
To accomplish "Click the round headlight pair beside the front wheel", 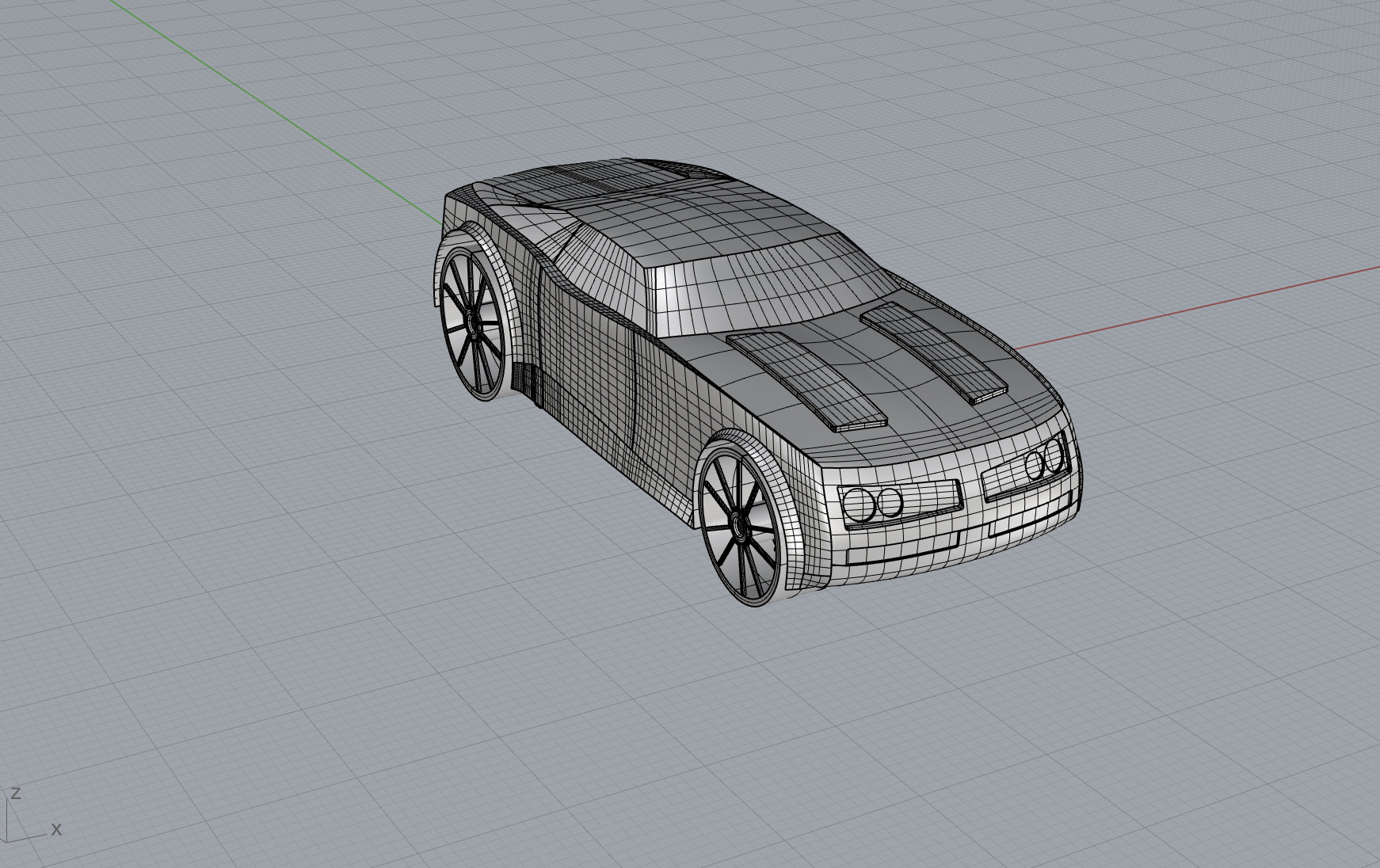I will 872,503.
